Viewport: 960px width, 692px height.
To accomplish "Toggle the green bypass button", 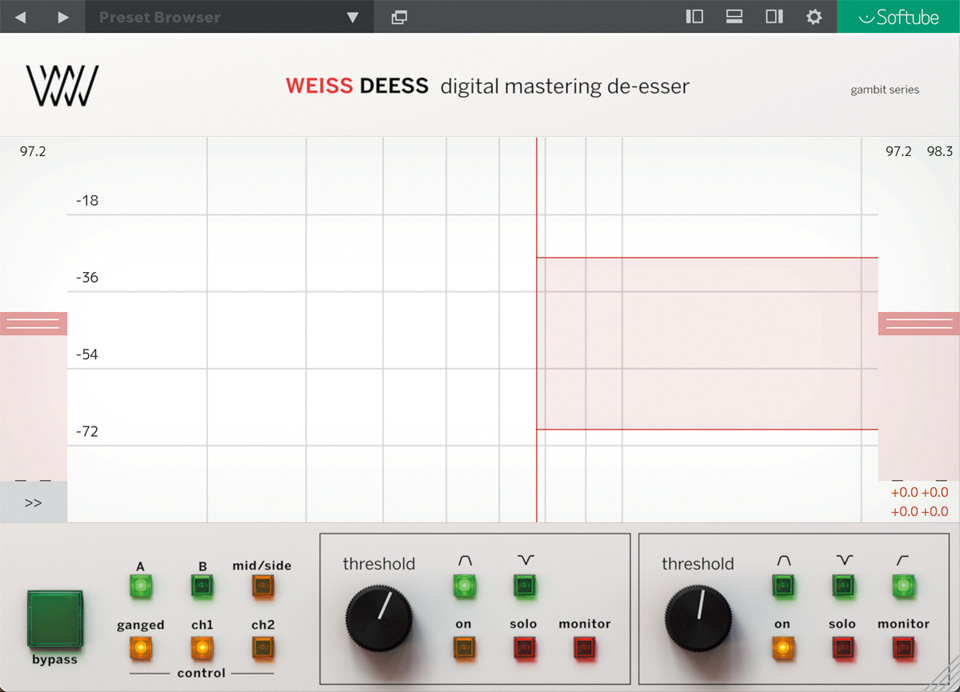I will (x=54, y=619).
